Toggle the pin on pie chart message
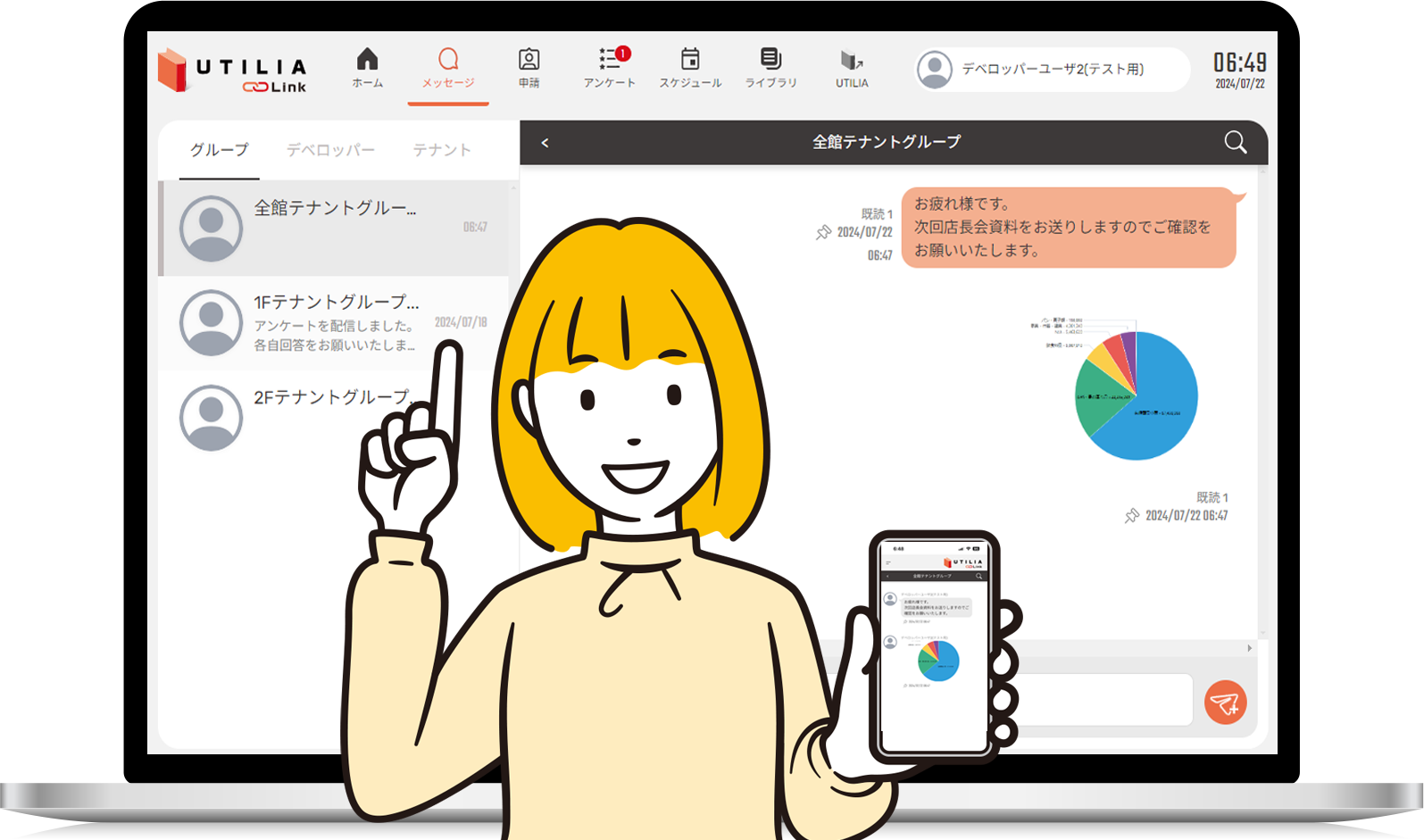The width and height of the screenshot is (1424, 840). click(1131, 516)
